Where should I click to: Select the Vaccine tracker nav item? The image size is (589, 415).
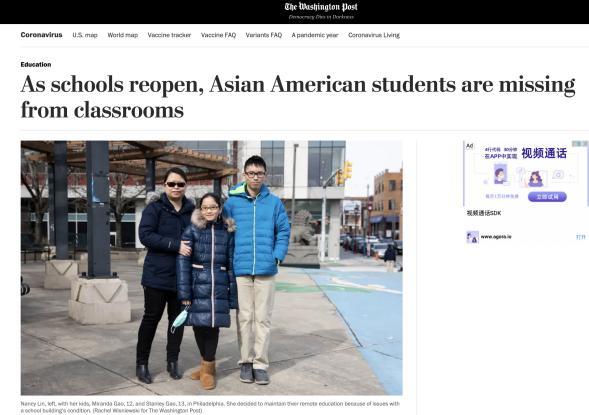pyautogui.click(x=169, y=35)
